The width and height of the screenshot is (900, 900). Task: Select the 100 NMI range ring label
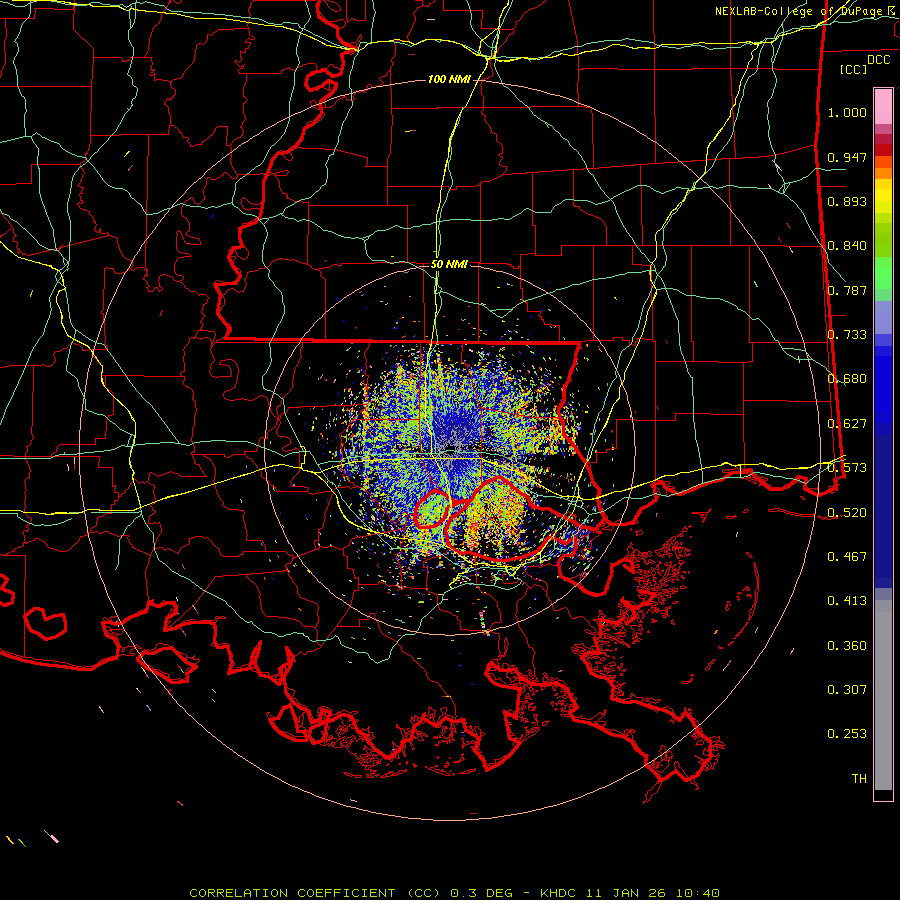pos(449,79)
